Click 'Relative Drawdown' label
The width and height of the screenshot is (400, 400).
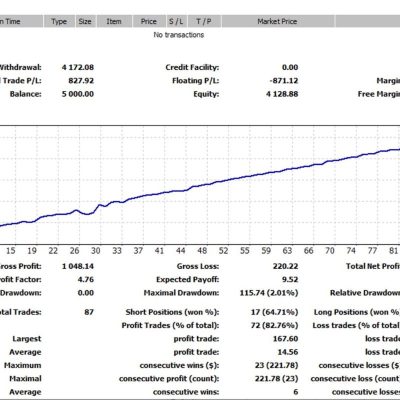365,293
